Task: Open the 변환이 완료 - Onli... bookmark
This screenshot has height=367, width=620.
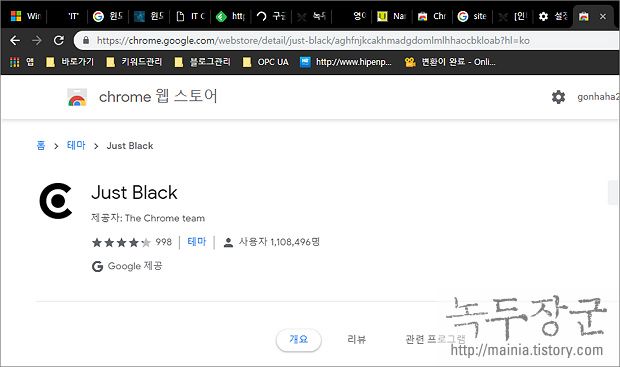Action: tap(450, 62)
